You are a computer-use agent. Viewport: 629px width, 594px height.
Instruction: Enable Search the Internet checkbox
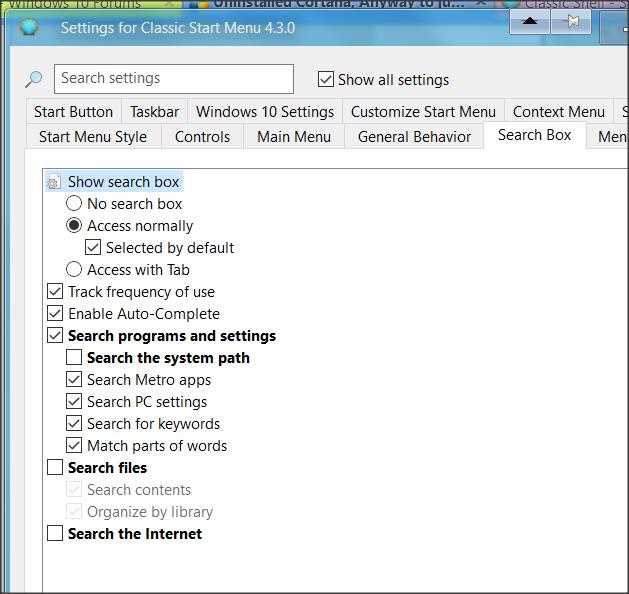(x=55, y=533)
